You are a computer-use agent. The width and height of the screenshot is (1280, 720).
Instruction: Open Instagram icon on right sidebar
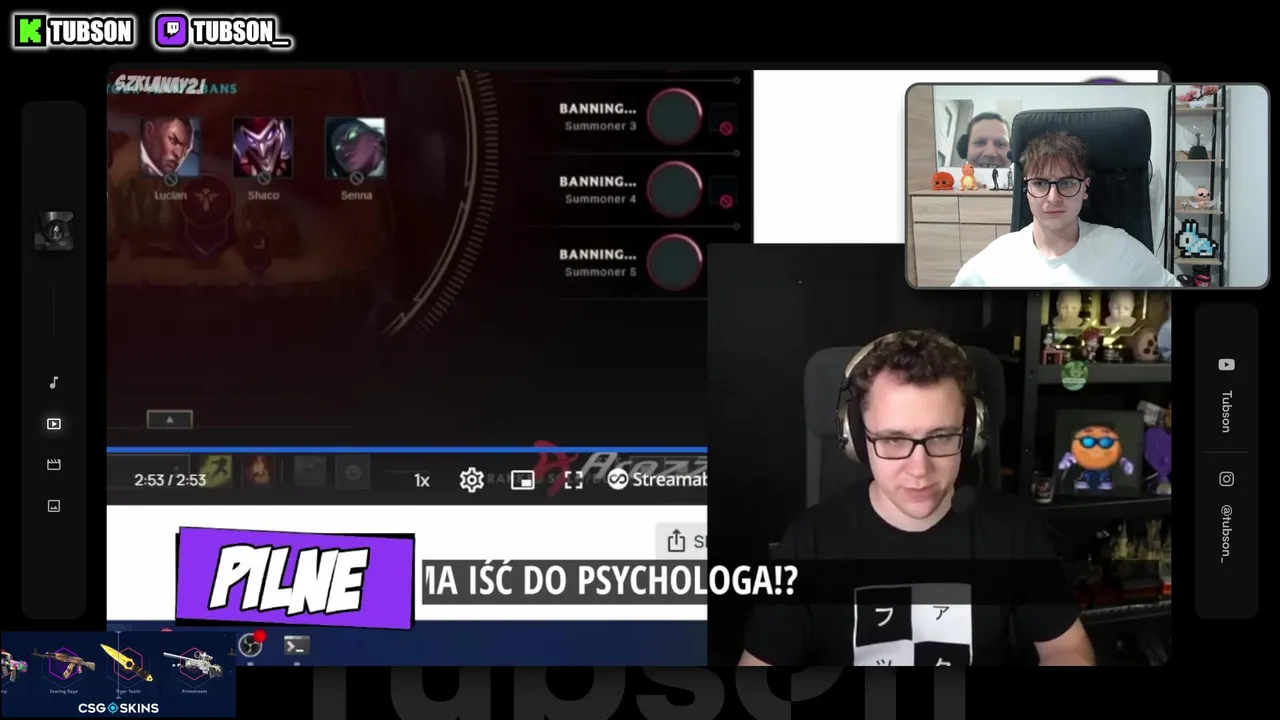coord(1226,479)
